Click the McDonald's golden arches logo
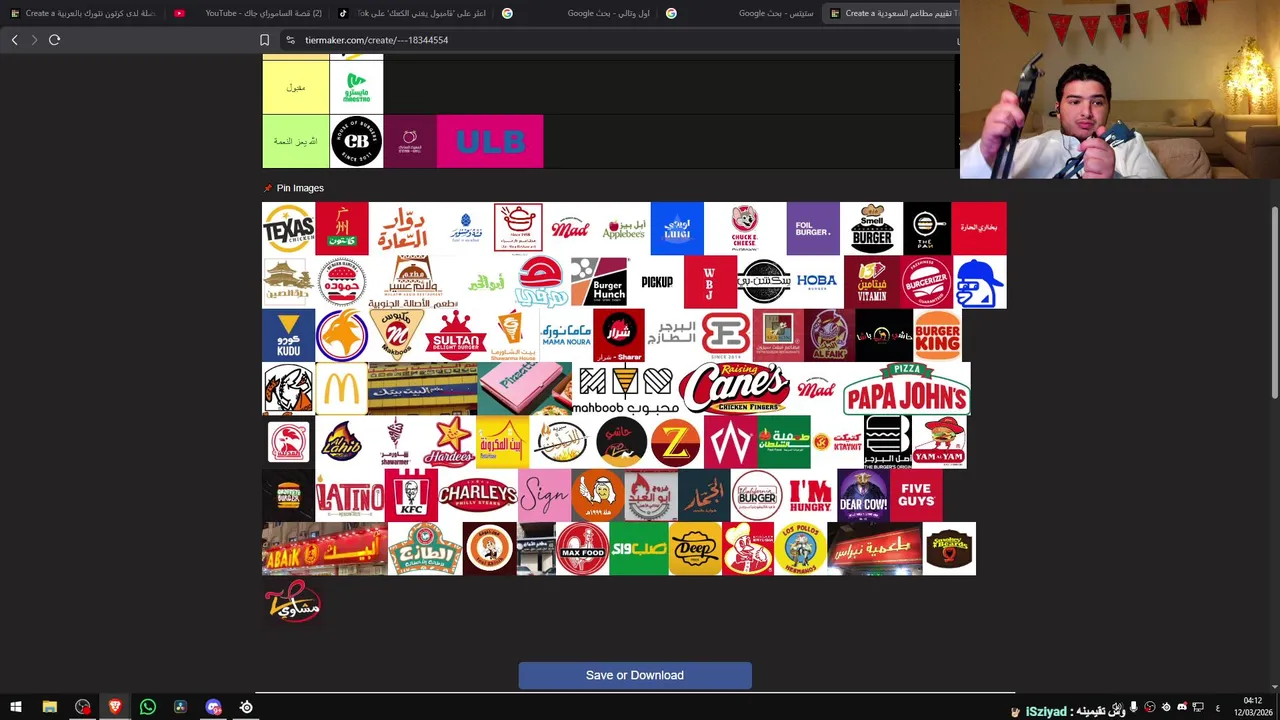 tap(341, 388)
